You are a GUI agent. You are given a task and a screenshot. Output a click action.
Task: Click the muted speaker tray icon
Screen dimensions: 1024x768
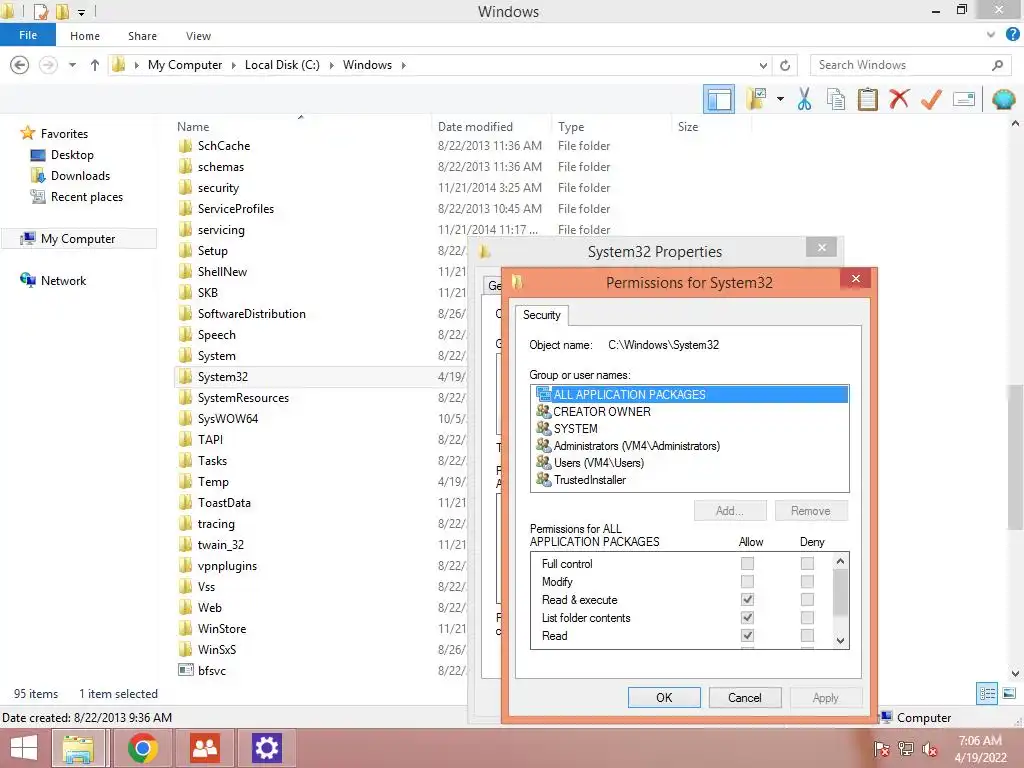[930, 749]
